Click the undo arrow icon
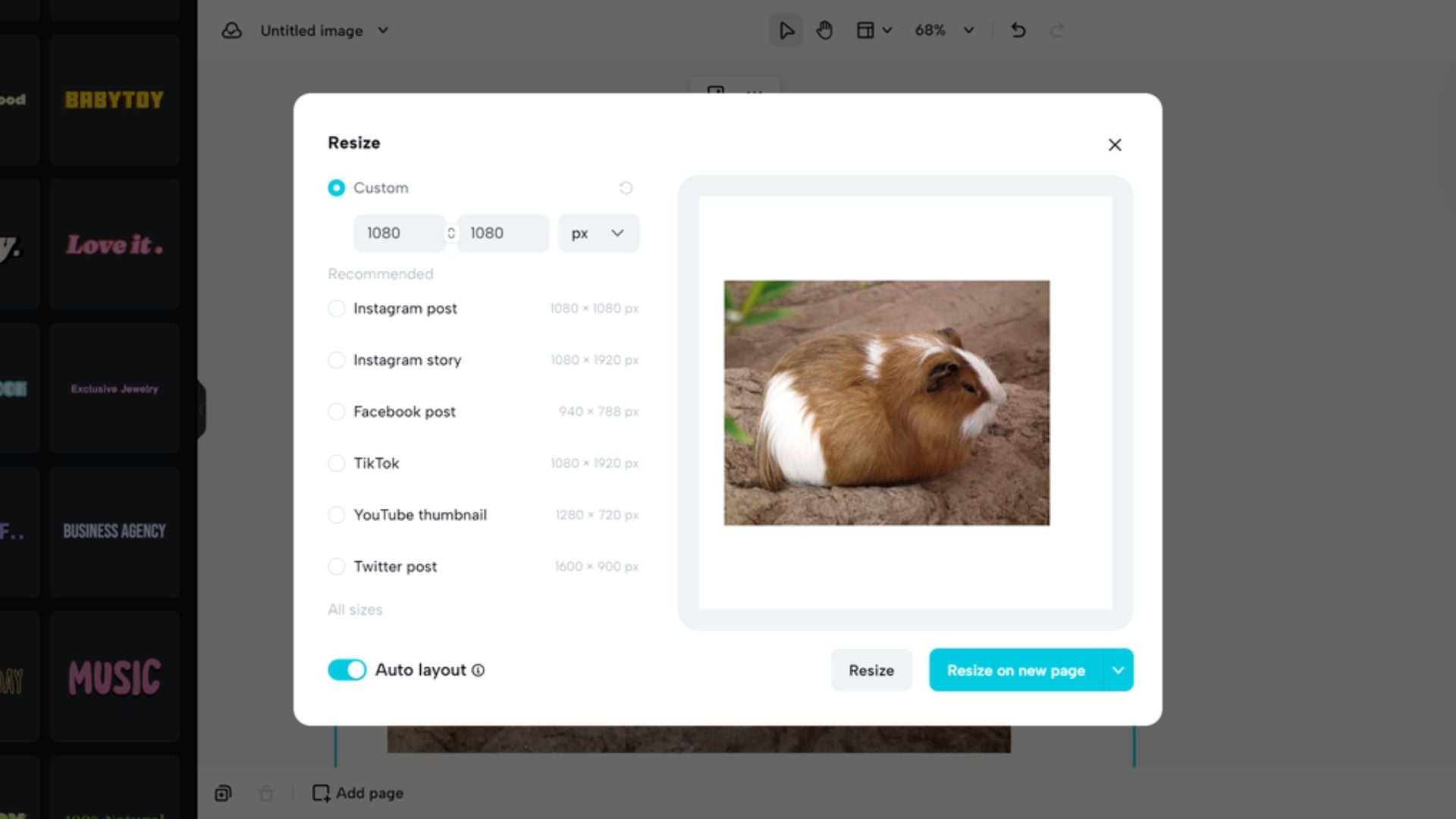Viewport: 1456px width, 819px height. tap(1018, 30)
